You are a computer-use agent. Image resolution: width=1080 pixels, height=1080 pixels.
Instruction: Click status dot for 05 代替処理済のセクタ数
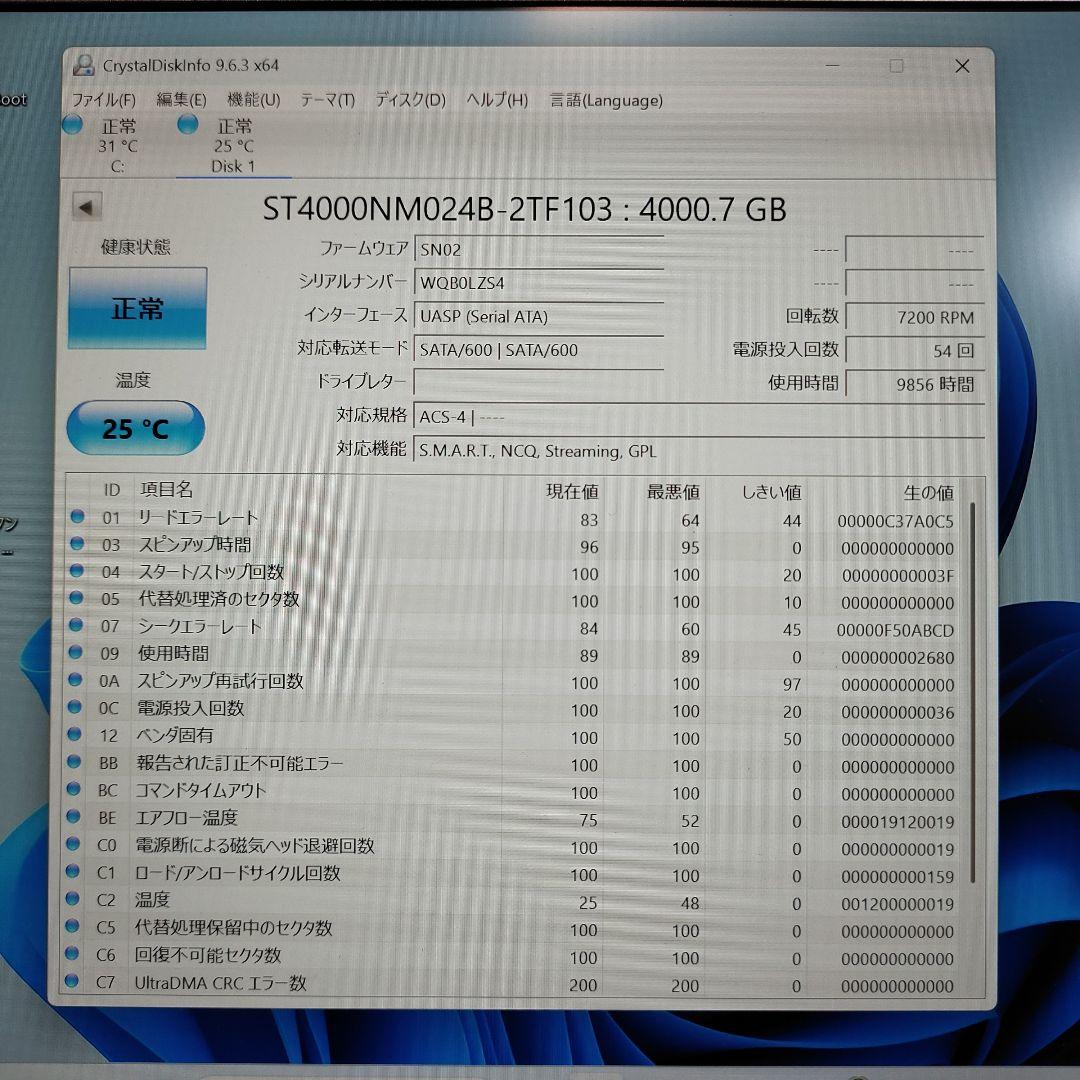click(x=76, y=597)
